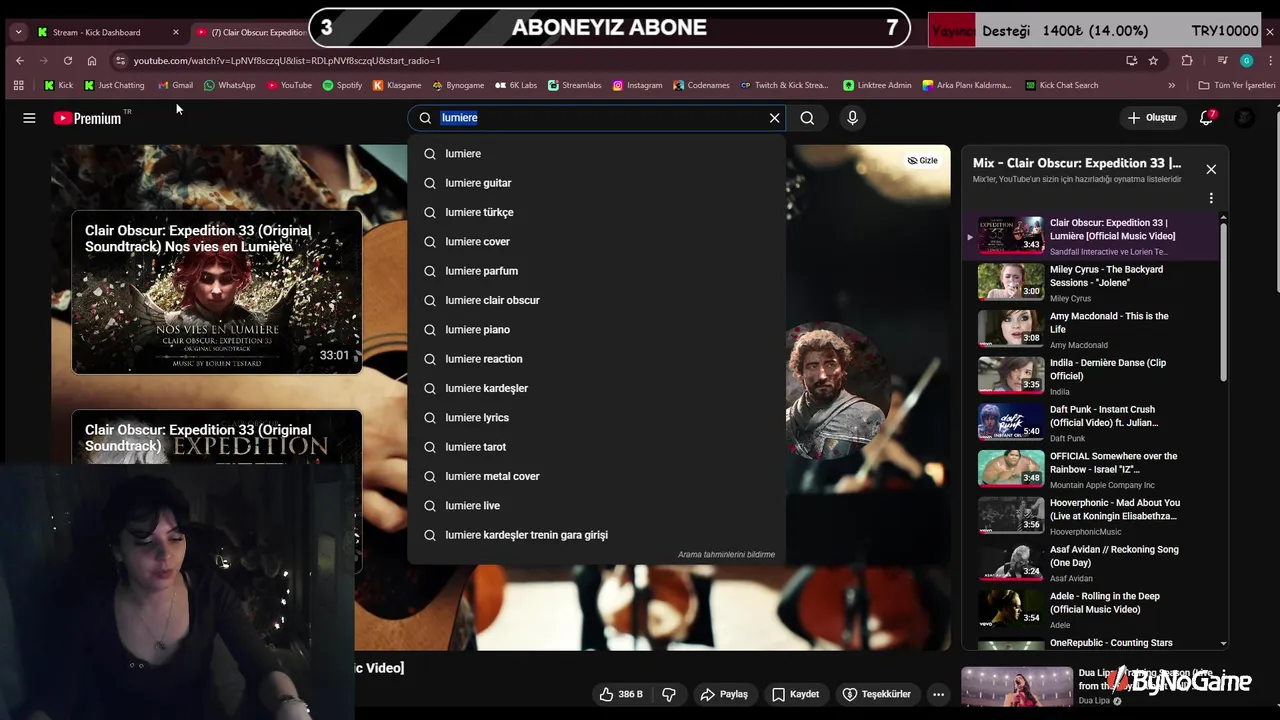Hide end cards with Gizle
This screenshot has width=1280, height=720.
tap(922, 160)
